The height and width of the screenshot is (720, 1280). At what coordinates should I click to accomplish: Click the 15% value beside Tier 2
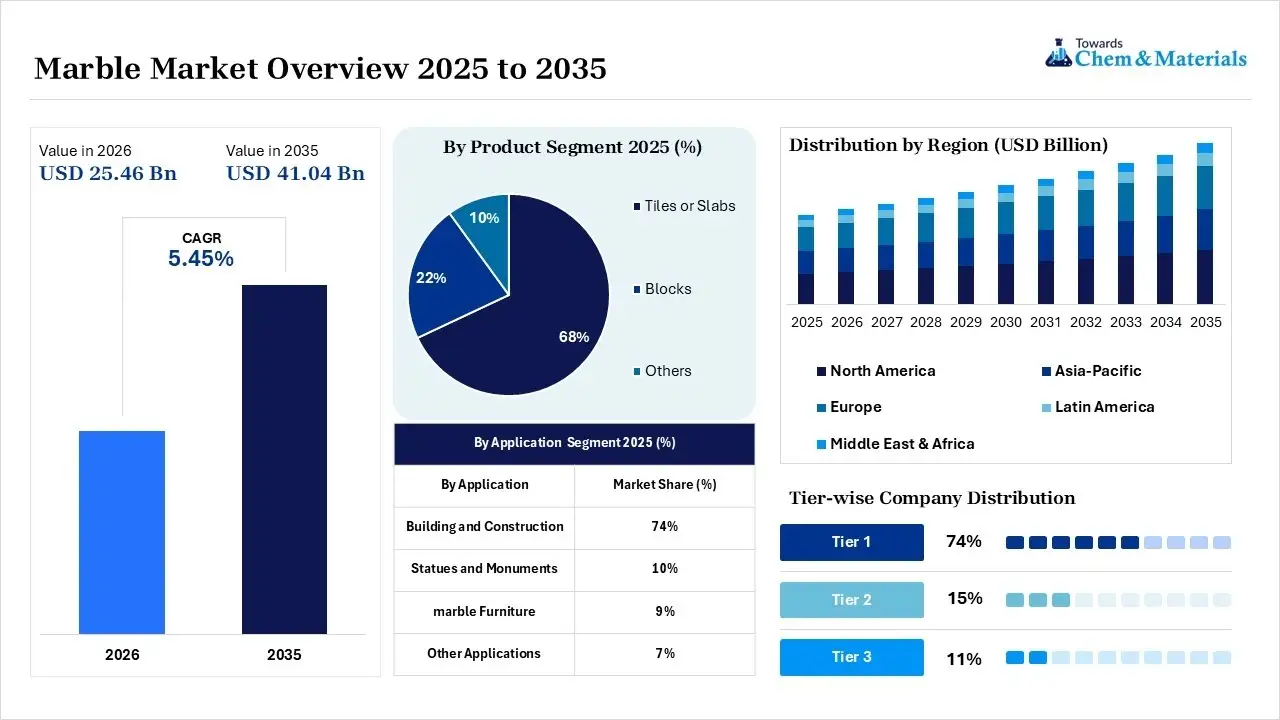coord(965,599)
